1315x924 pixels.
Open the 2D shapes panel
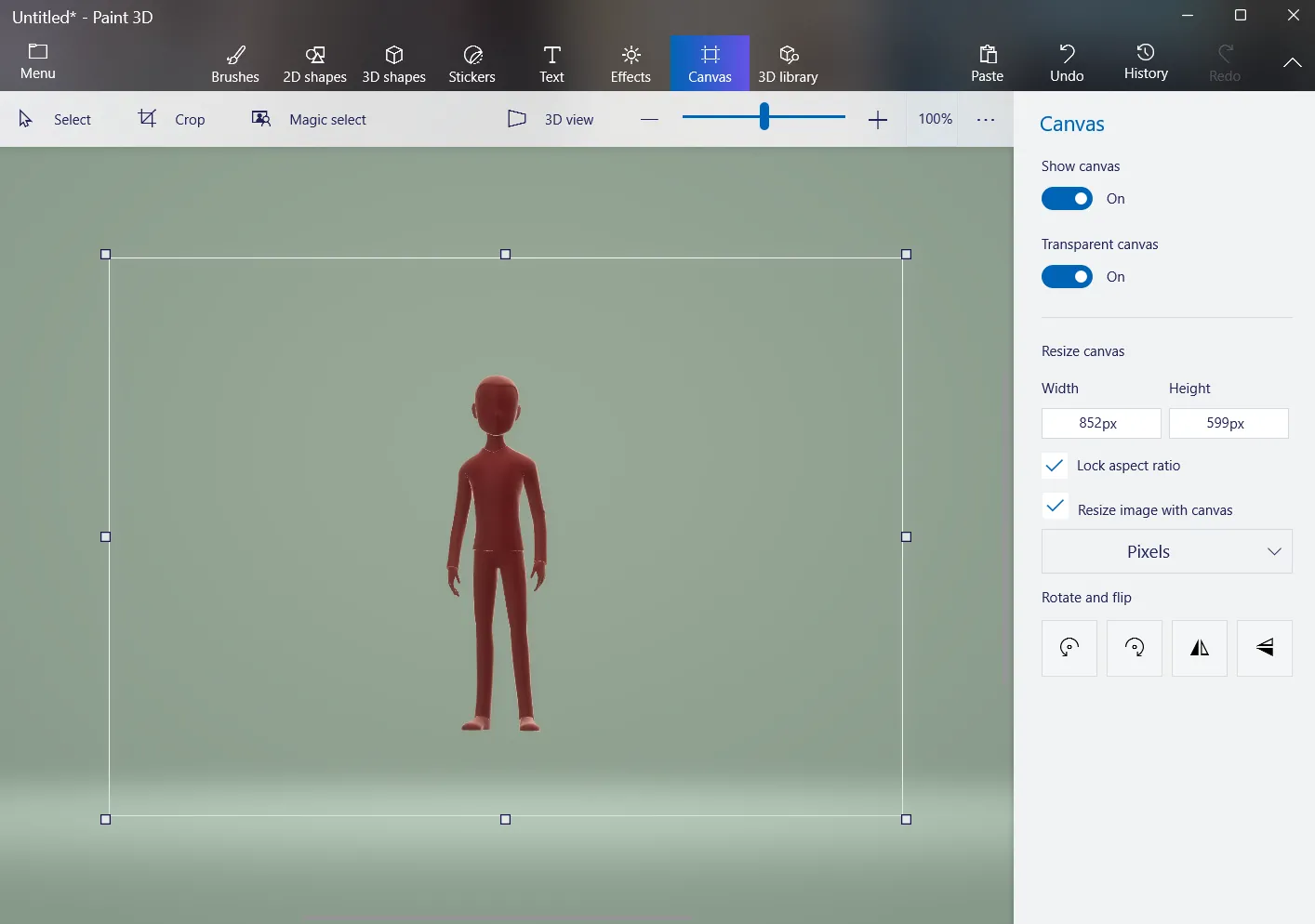314,62
